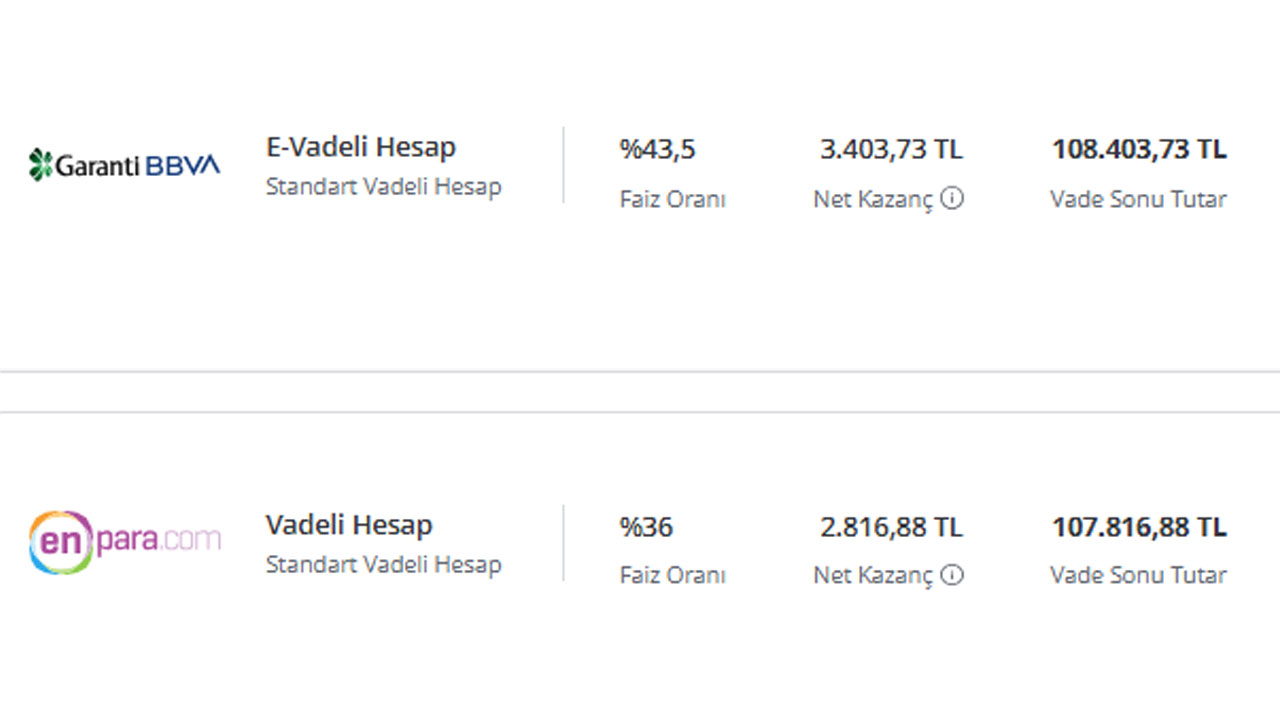
Task: Click the Vade Sonu Tutar label in Garanti row
Action: click(1138, 199)
